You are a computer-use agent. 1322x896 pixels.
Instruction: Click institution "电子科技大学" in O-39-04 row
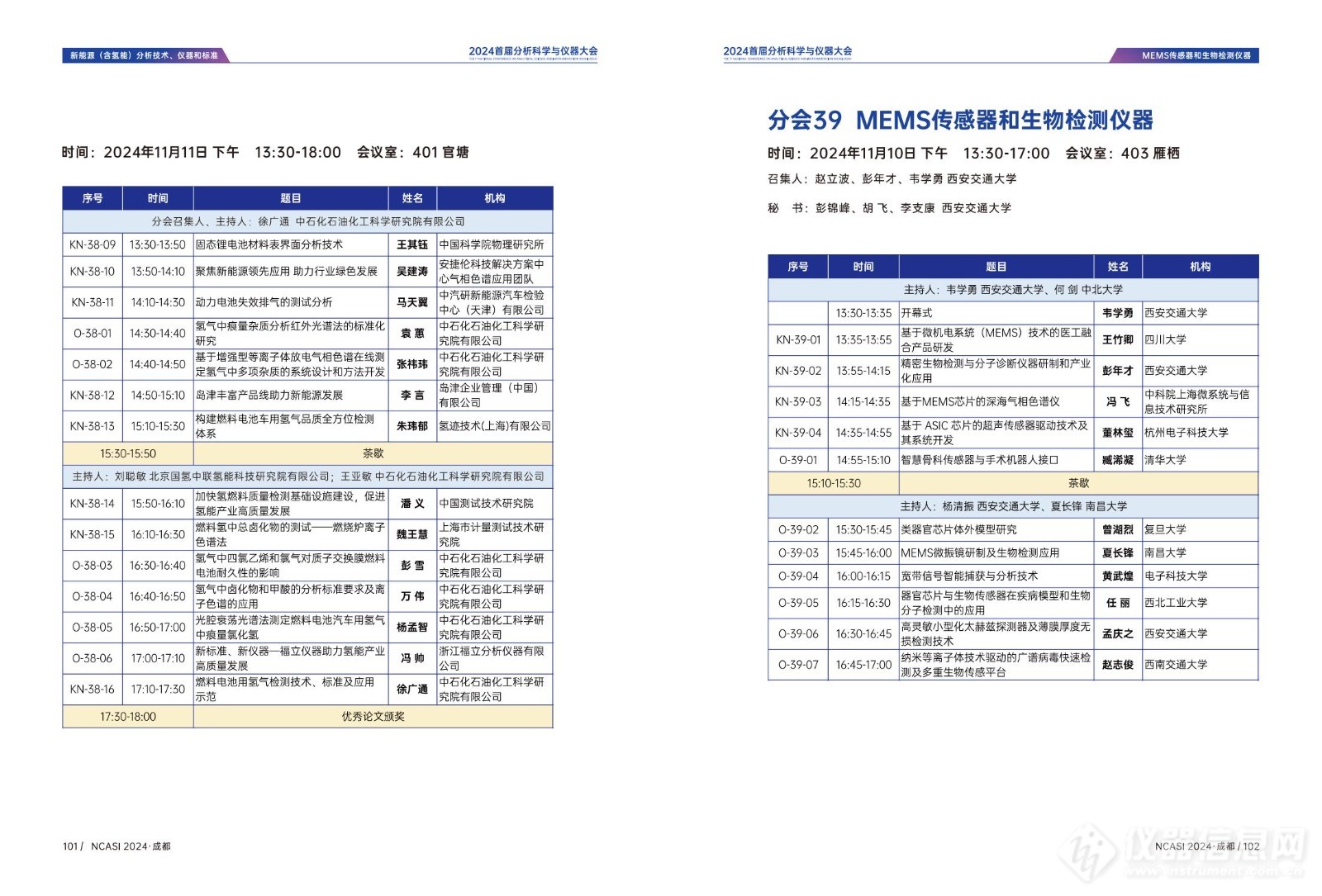coord(1176,576)
